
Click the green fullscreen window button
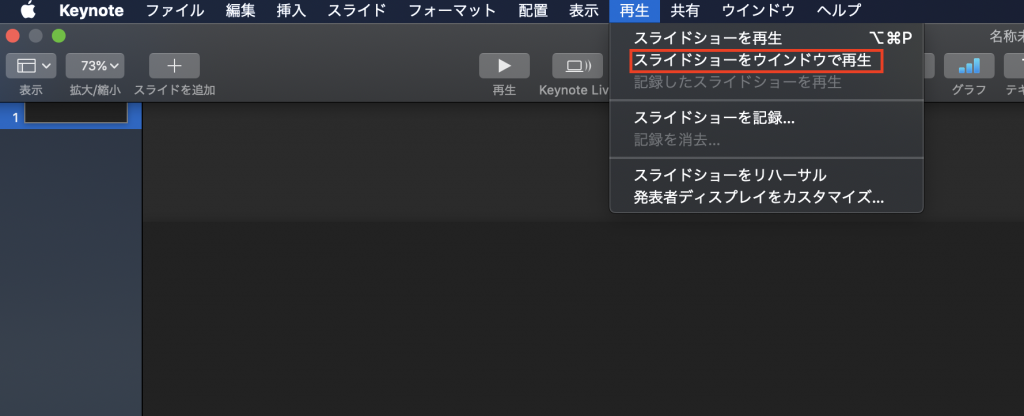59,36
